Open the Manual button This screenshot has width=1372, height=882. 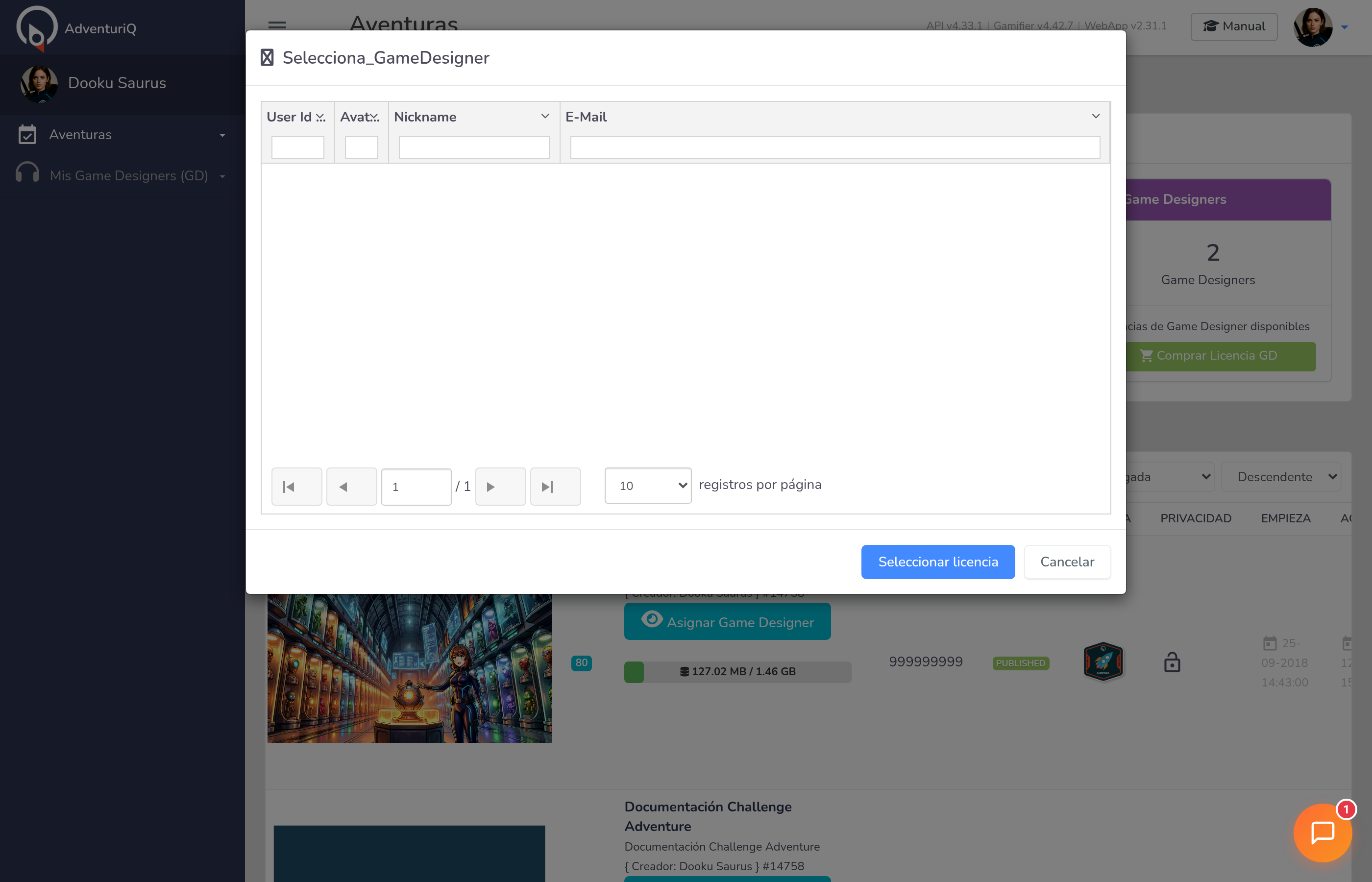point(1233,26)
